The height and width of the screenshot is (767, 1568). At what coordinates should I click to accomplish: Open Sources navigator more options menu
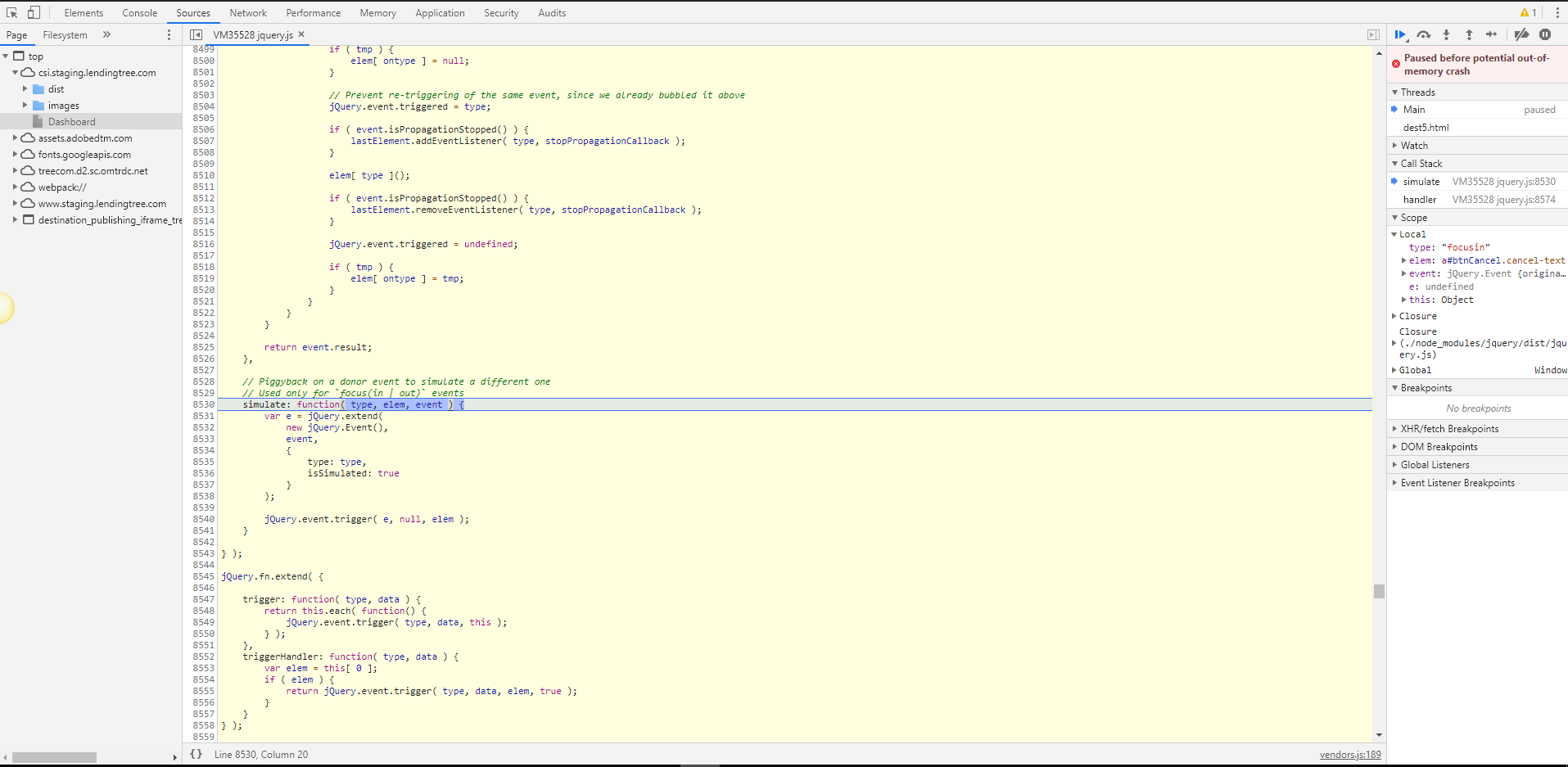[x=169, y=34]
